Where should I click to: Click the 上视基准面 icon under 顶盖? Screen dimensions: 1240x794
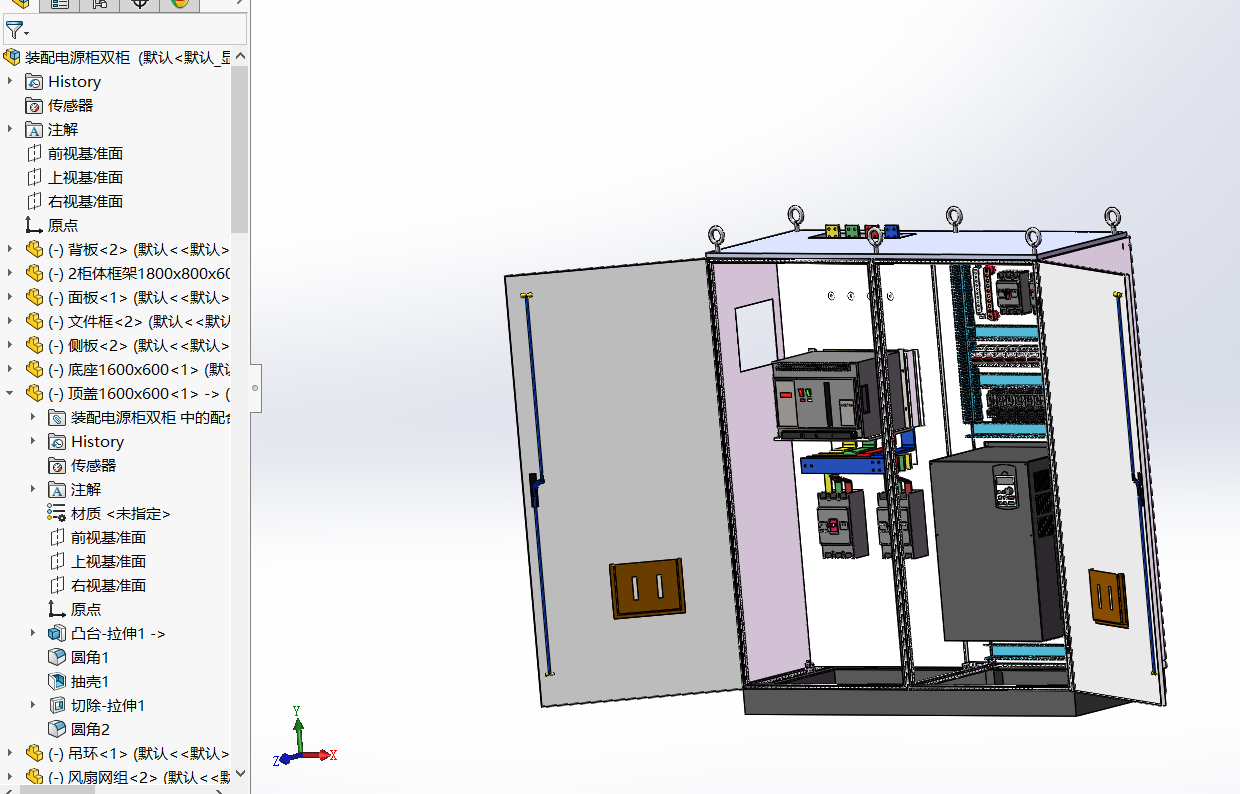(x=57, y=561)
